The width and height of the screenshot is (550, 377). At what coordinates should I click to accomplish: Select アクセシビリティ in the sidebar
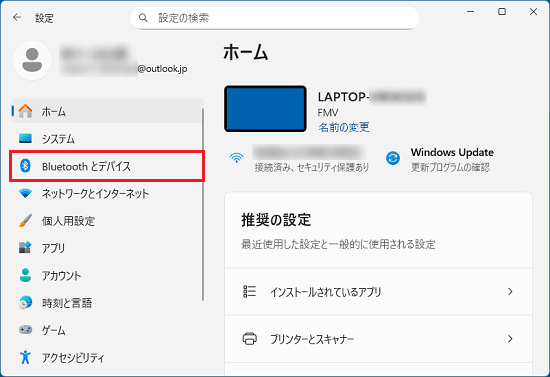pos(108,357)
